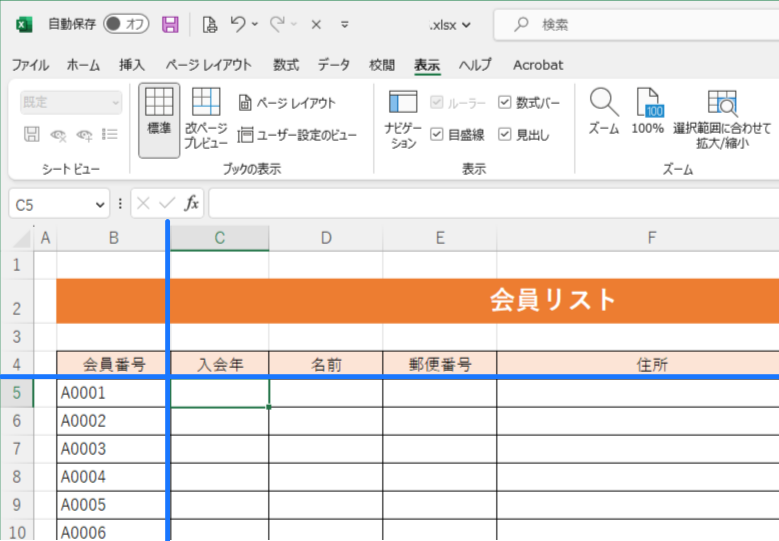Uncheck the 数式バー formula bar checkbox
The height and width of the screenshot is (541, 779).
click(505, 103)
